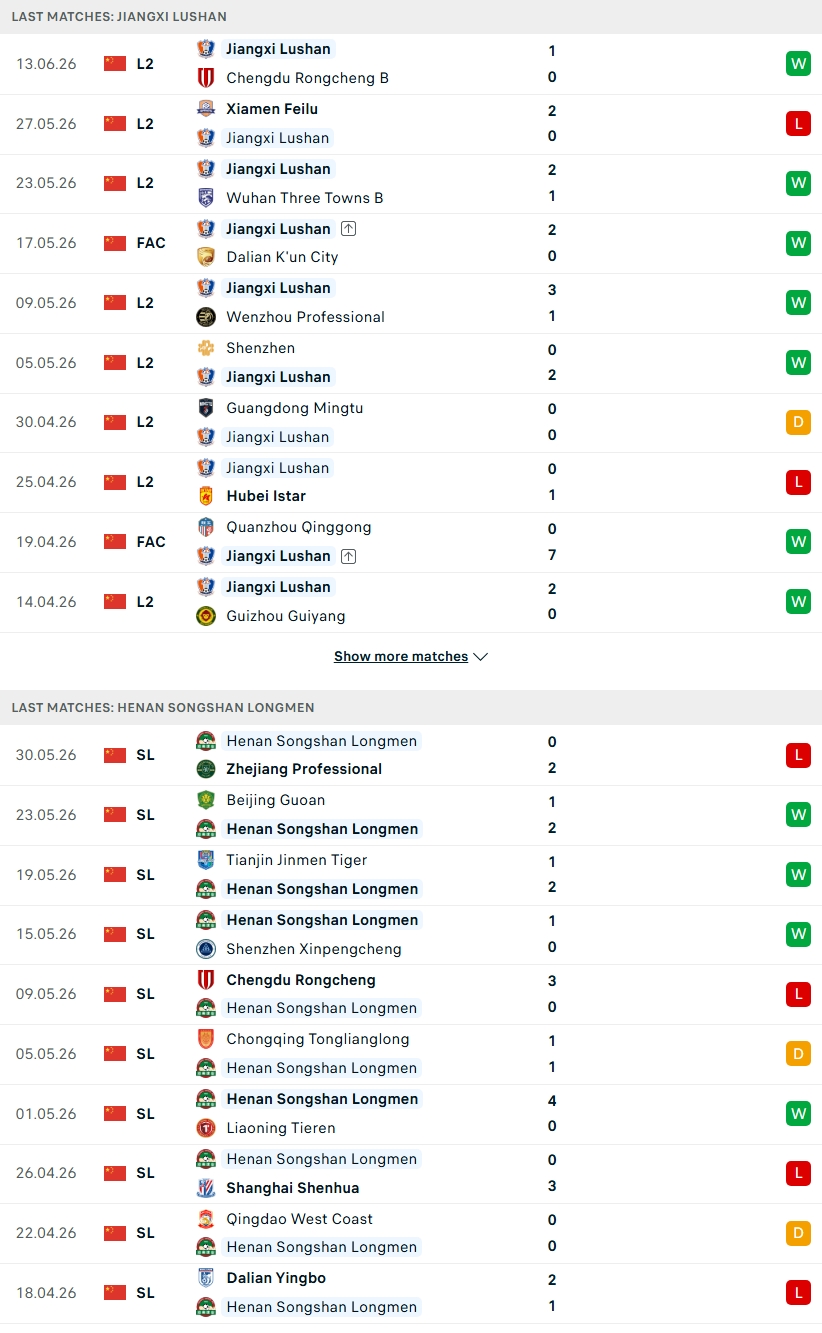822x1333 pixels.
Task: Click the Wenzhou Professional team badge
Action: [206, 316]
